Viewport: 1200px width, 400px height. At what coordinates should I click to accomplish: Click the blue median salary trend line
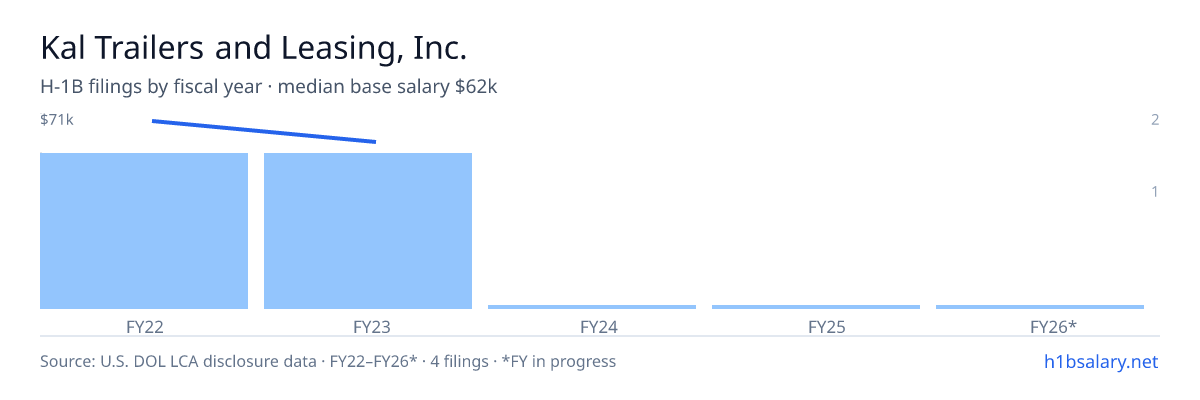264,131
